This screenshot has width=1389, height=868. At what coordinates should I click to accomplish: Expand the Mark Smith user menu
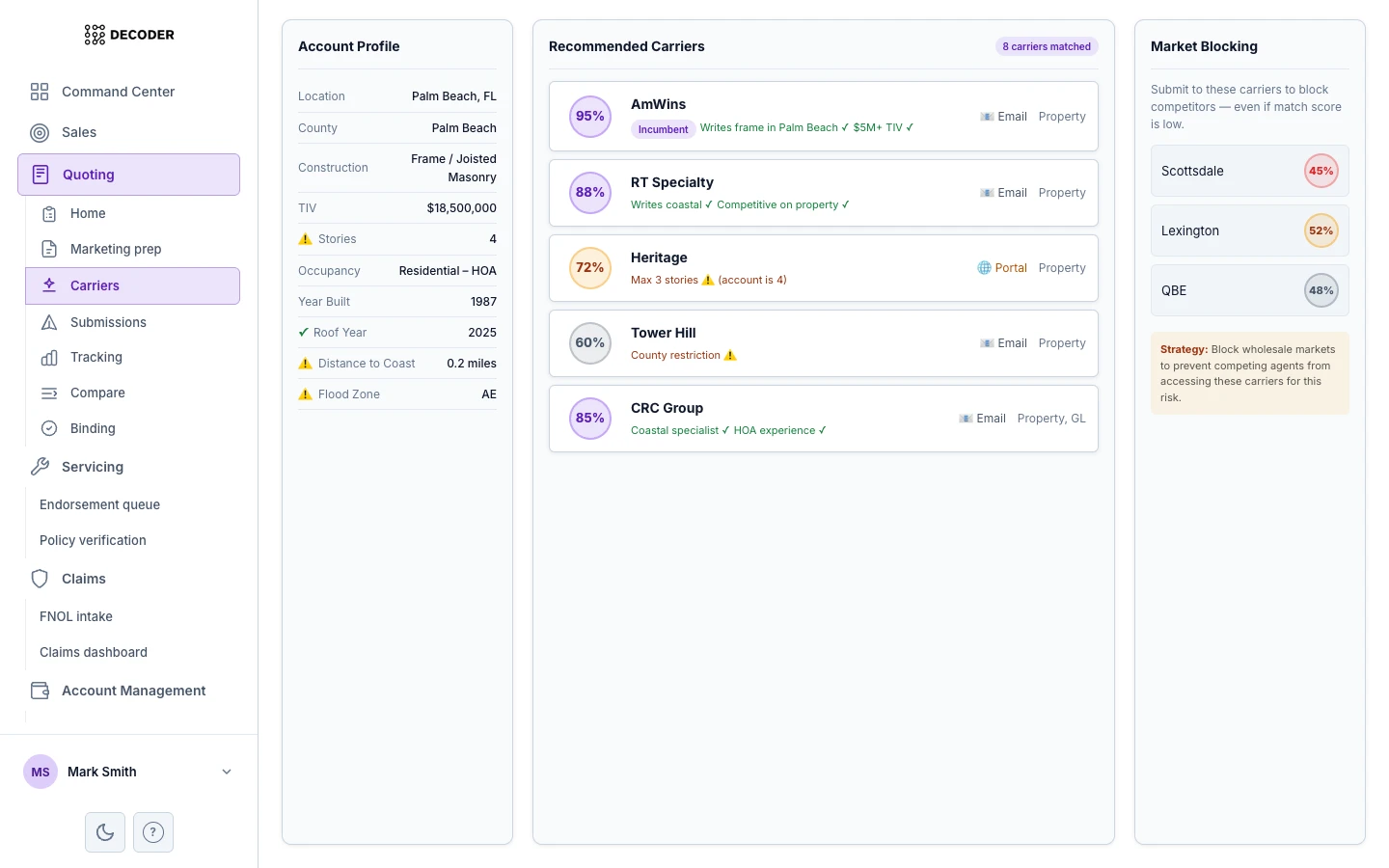[227, 772]
